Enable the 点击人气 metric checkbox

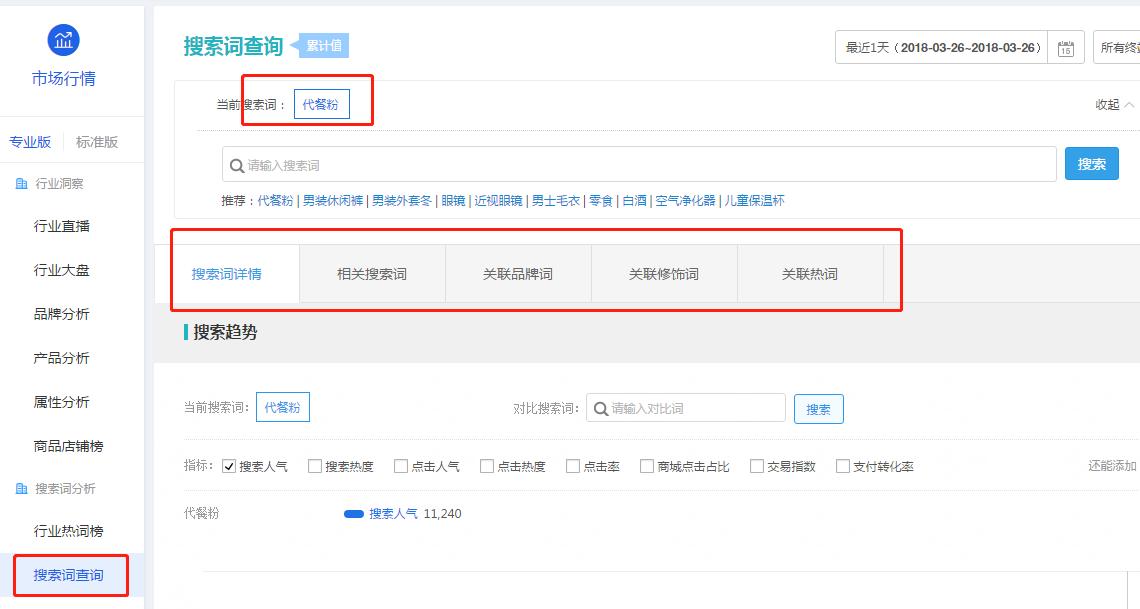(x=400, y=465)
